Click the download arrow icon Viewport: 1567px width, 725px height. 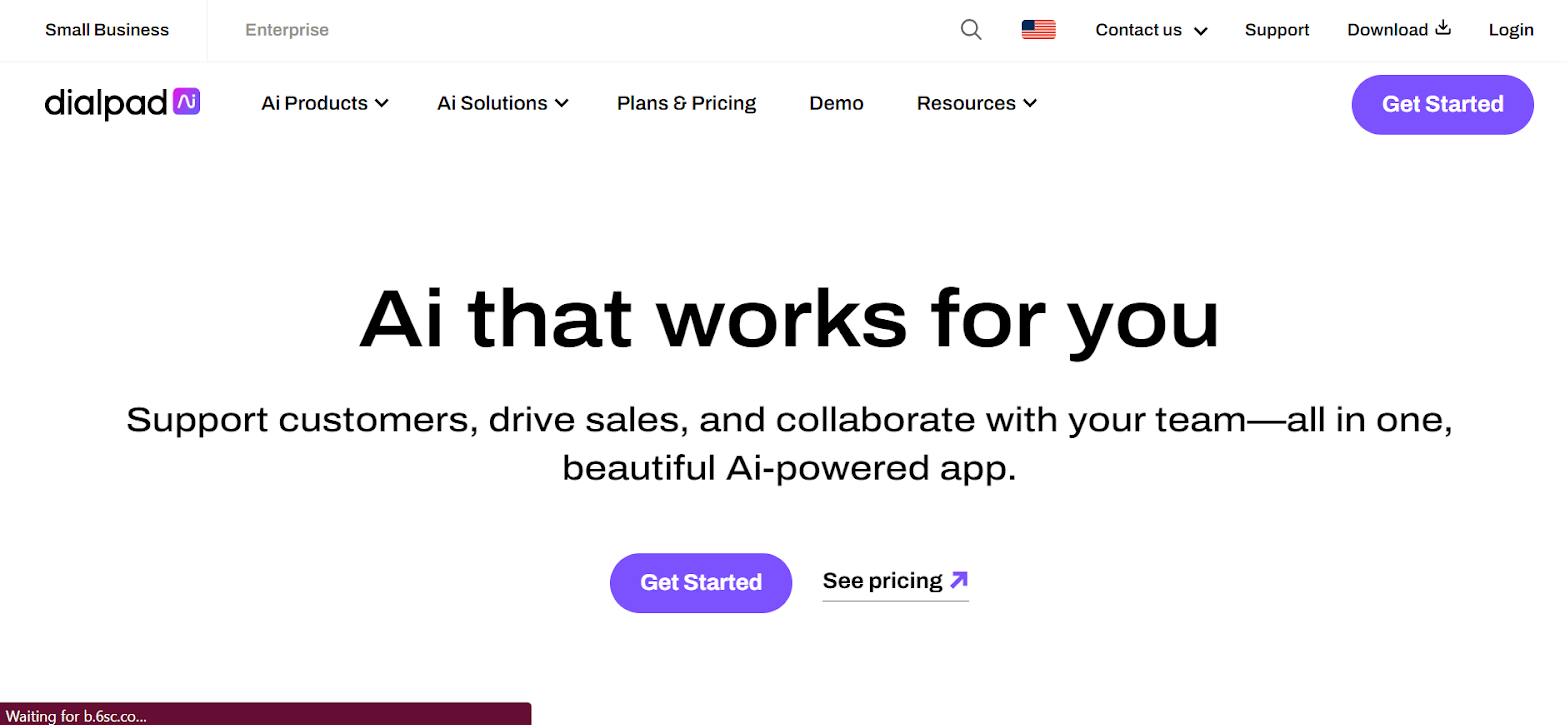click(1443, 28)
